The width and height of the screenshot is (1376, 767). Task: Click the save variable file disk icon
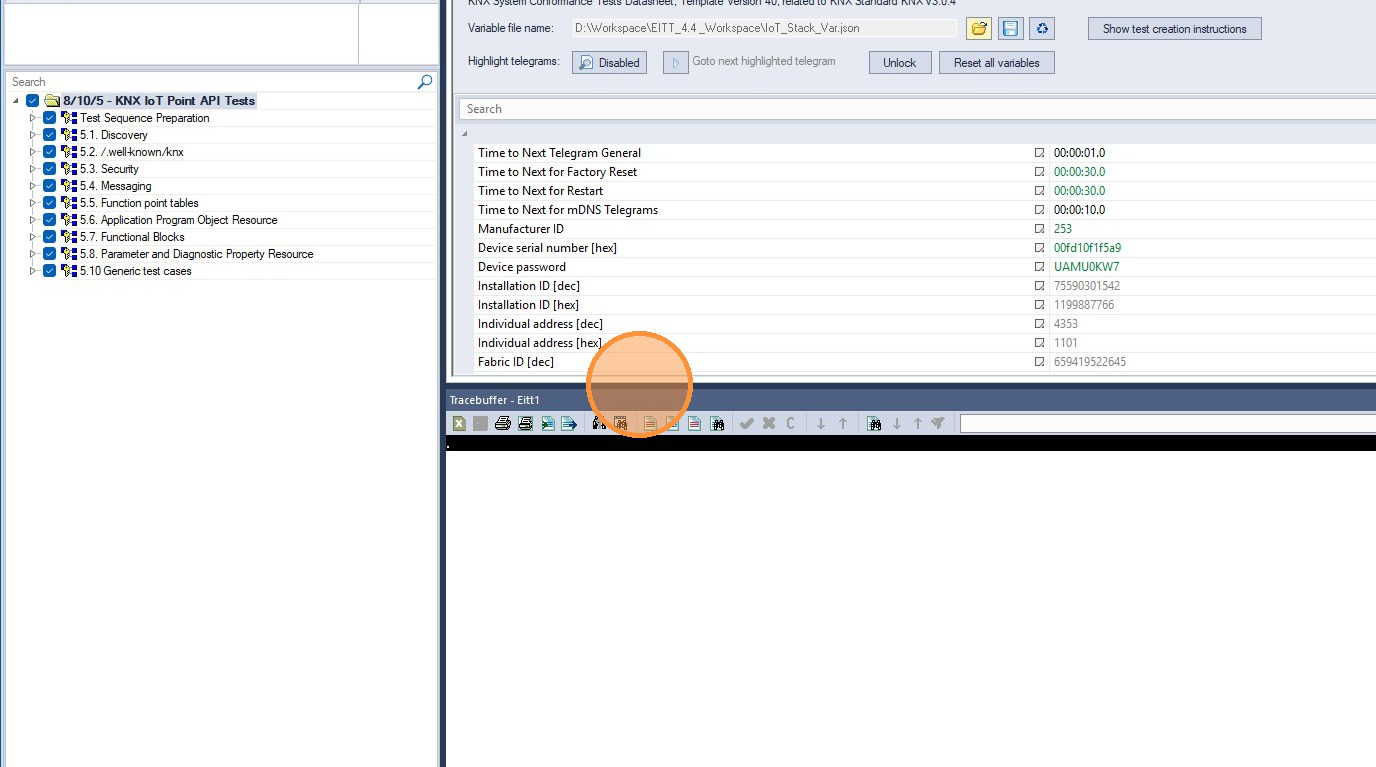click(x=1010, y=29)
